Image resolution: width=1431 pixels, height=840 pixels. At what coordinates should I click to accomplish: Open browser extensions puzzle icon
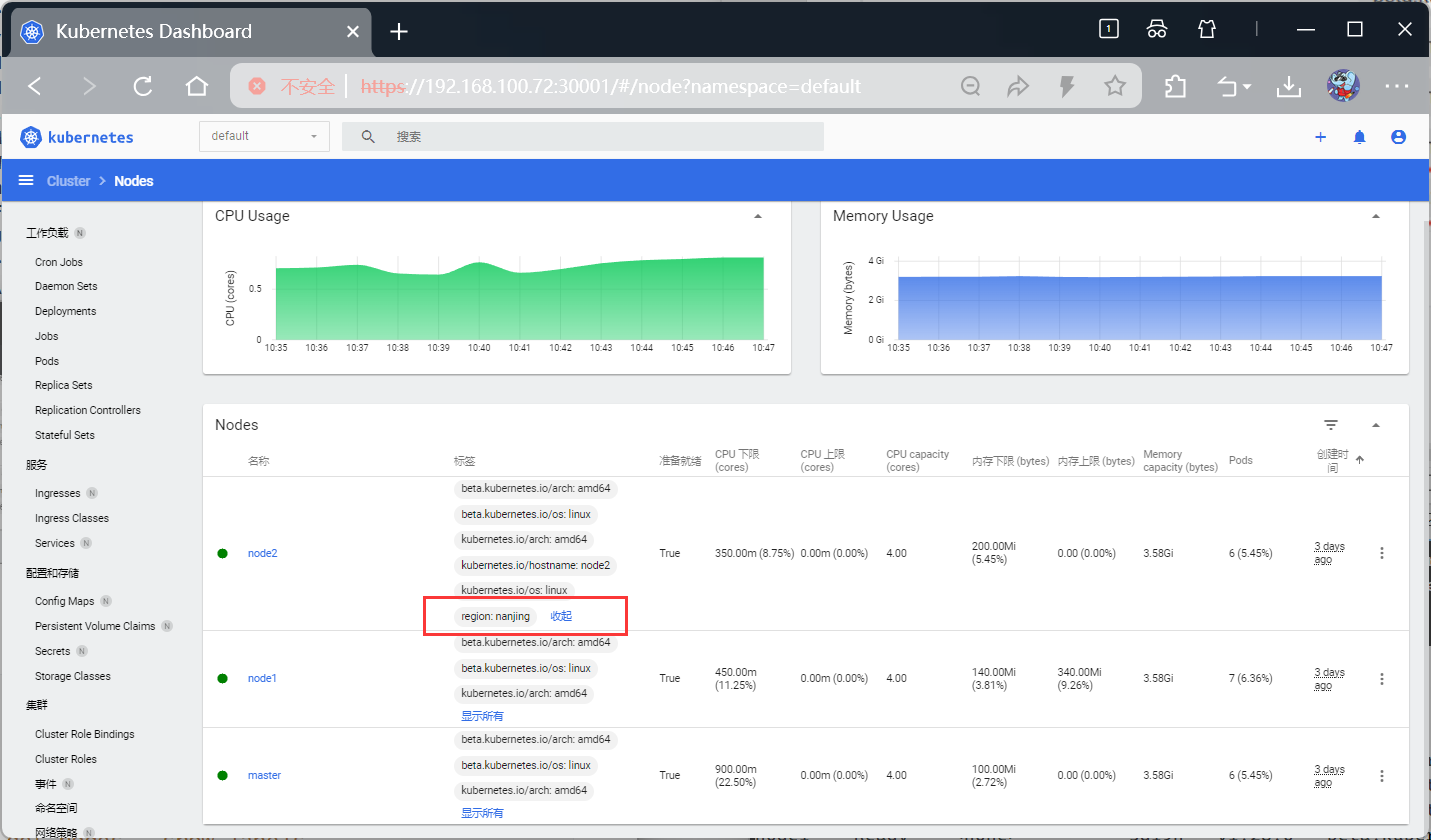point(1175,86)
